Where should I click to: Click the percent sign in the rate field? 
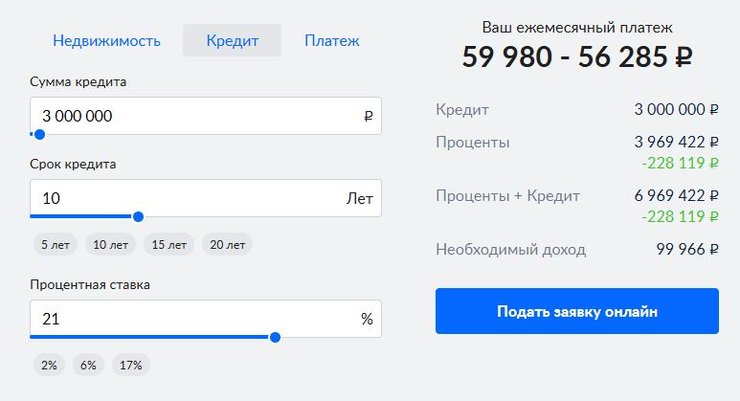click(x=367, y=319)
